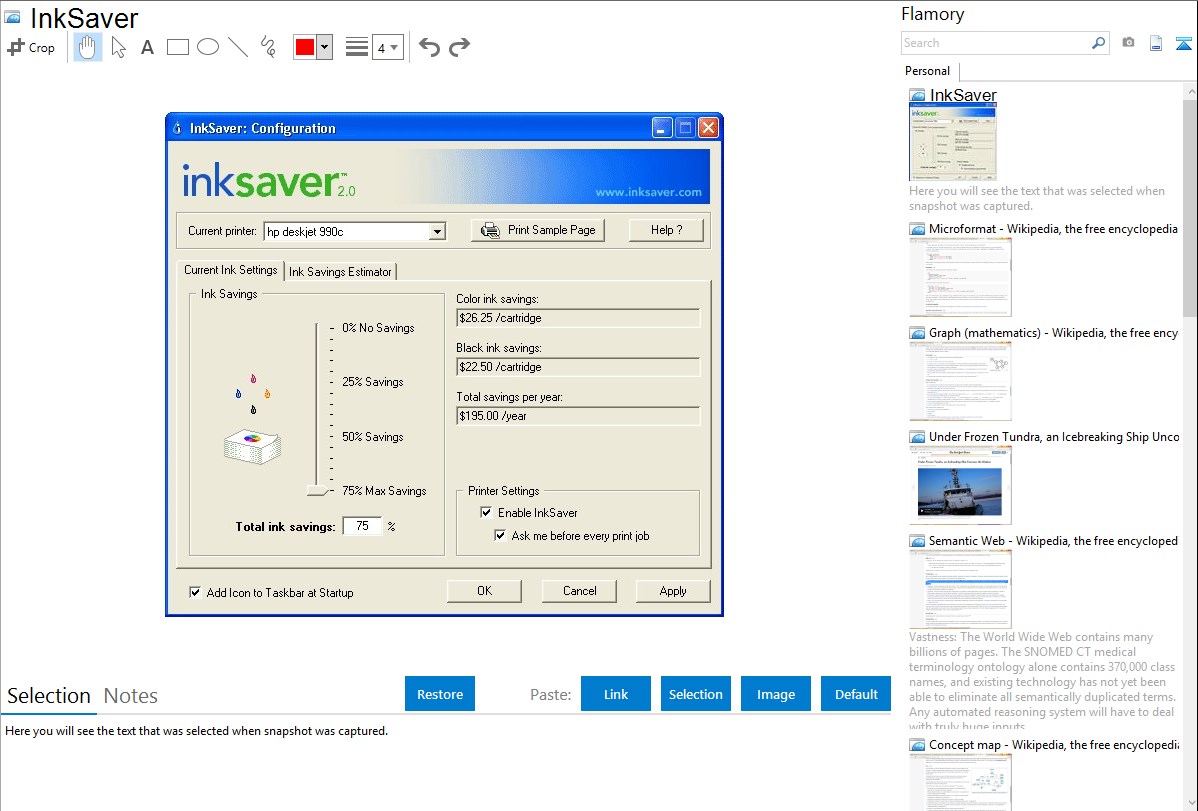The image size is (1198, 811).
Task: Open the Personal tab
Action: [x=928, y=71]
